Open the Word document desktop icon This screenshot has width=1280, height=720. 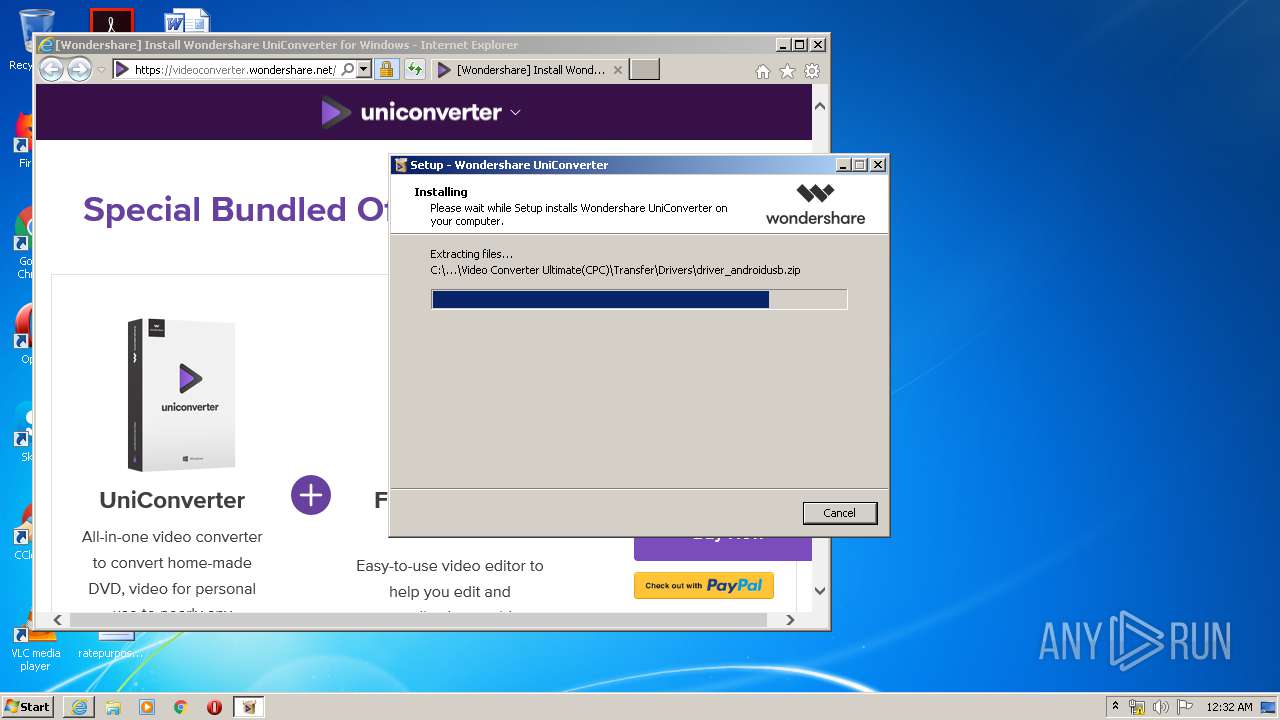188,20
